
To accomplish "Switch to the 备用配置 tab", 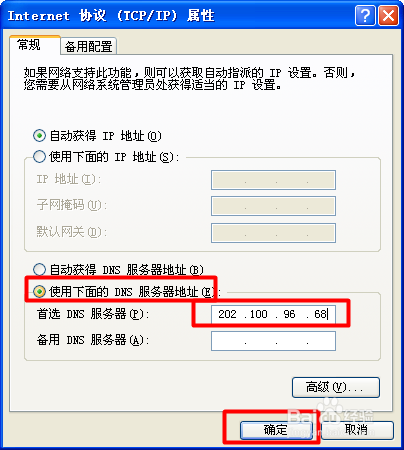I will click(x=88, y=46).
